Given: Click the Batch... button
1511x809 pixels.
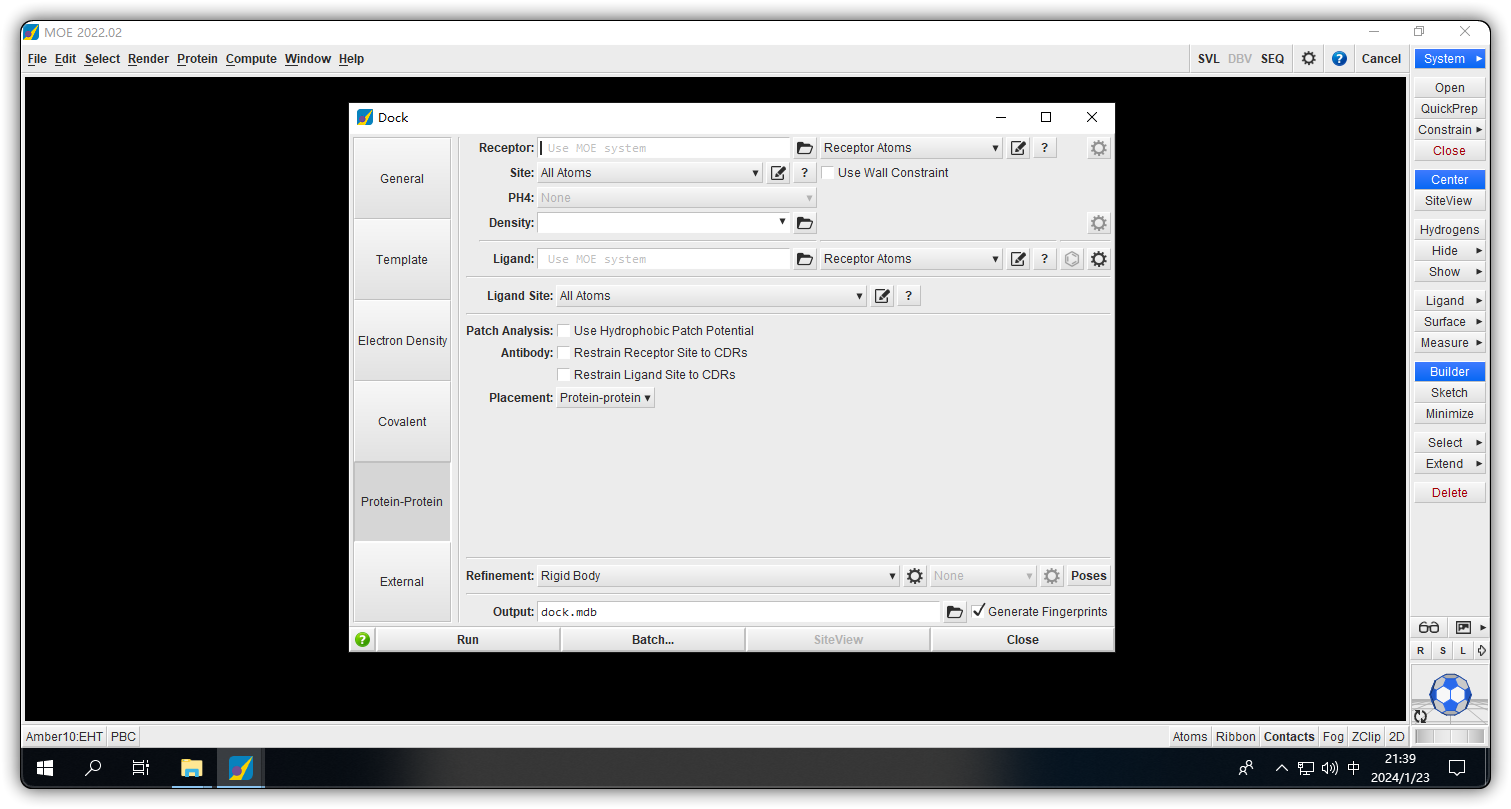Looking at the screenshot, I should (653, 640).
